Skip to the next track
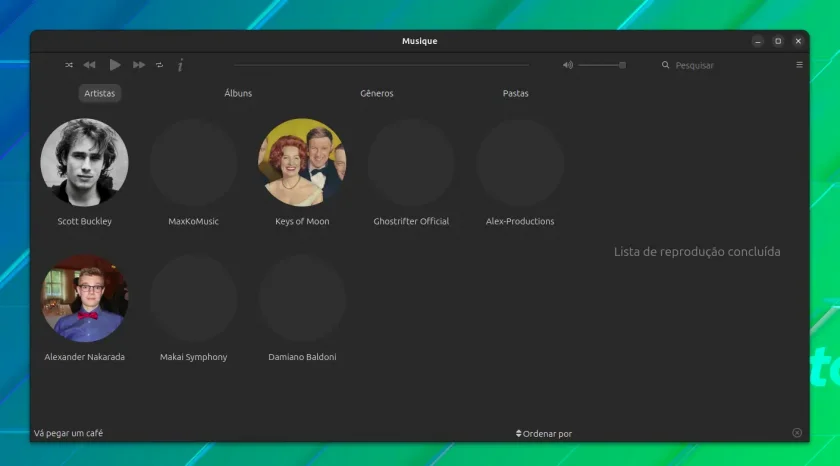Viewport: 840px width, 466px height. [139, 65]
